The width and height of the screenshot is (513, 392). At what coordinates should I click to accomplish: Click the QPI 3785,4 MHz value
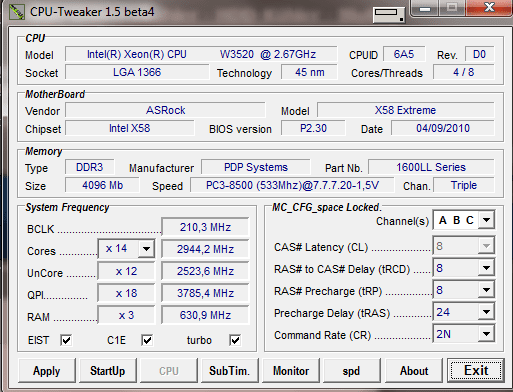tap(205, 293)
